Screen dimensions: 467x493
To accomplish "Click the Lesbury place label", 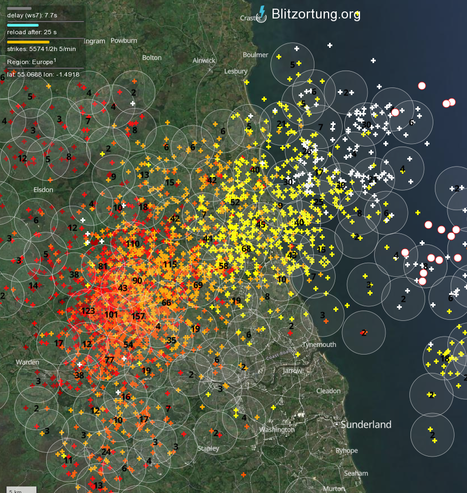I will point(236,71).
